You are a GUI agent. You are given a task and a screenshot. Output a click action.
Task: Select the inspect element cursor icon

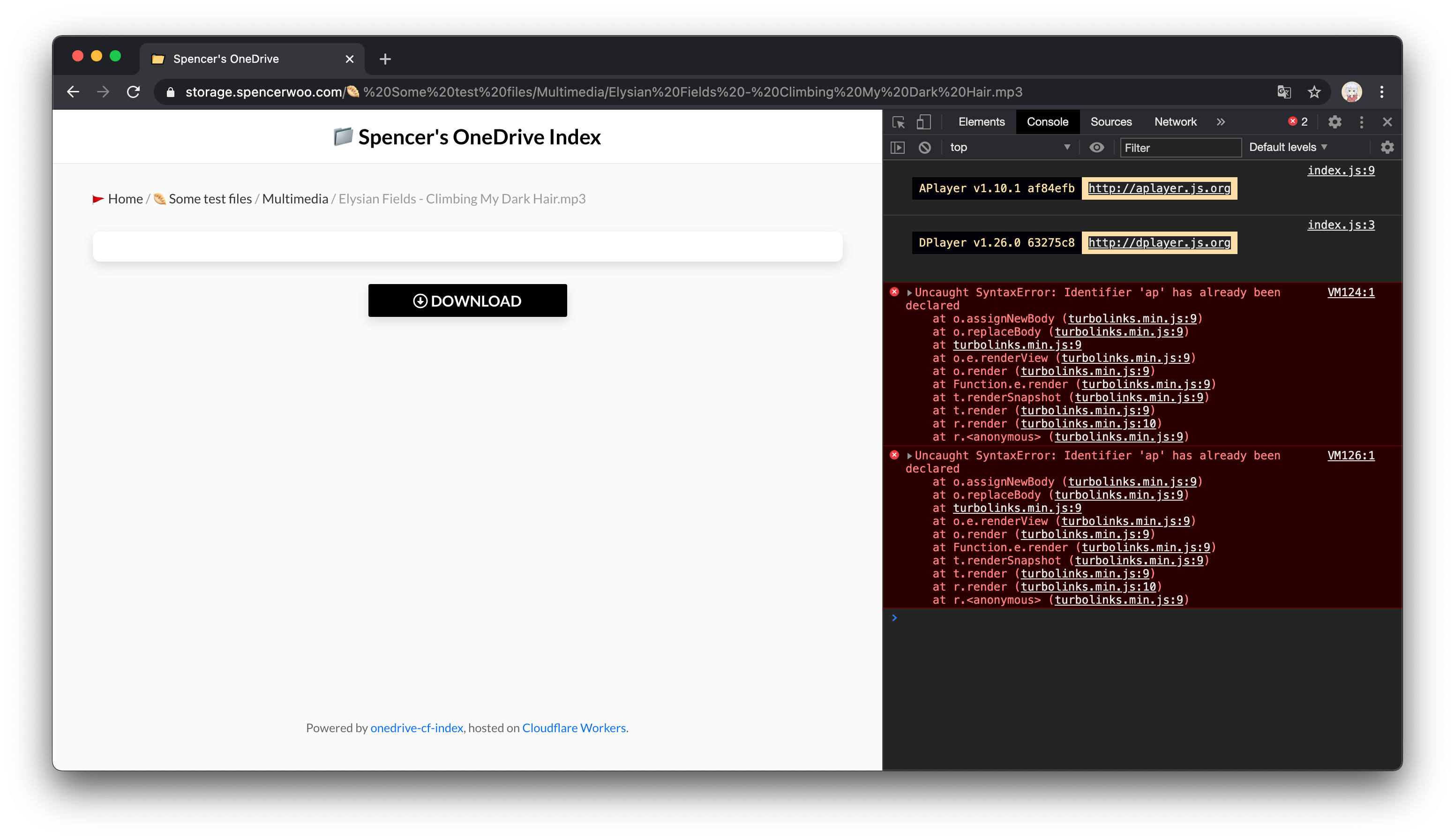pos(898,122)
